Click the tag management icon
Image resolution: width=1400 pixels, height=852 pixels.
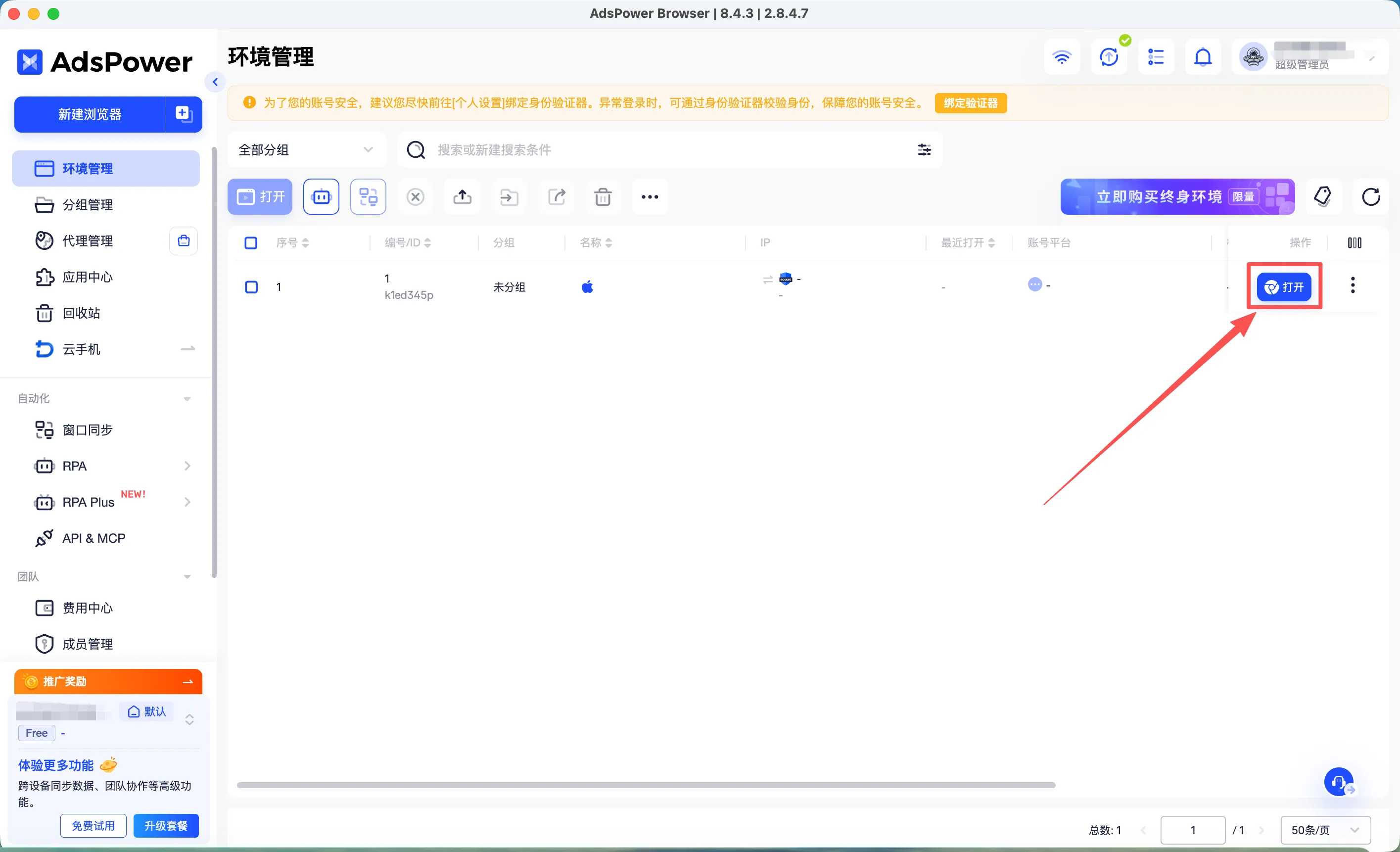click(x=1323, y=196)
